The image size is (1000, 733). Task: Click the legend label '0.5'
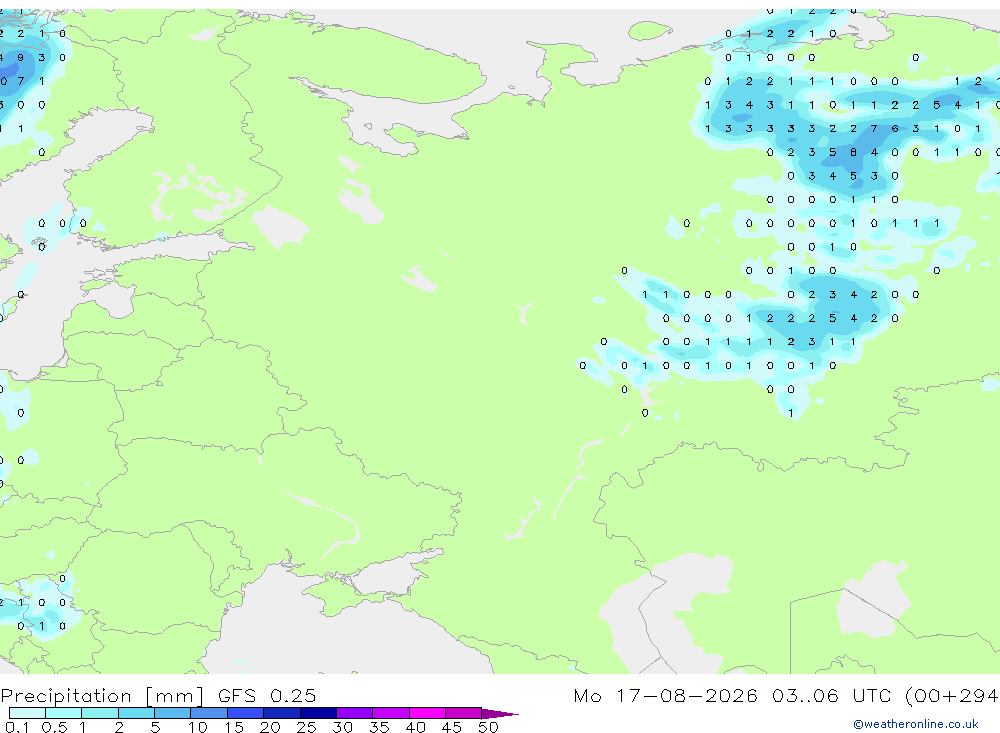pyautogui.click(x=54, y=727)
